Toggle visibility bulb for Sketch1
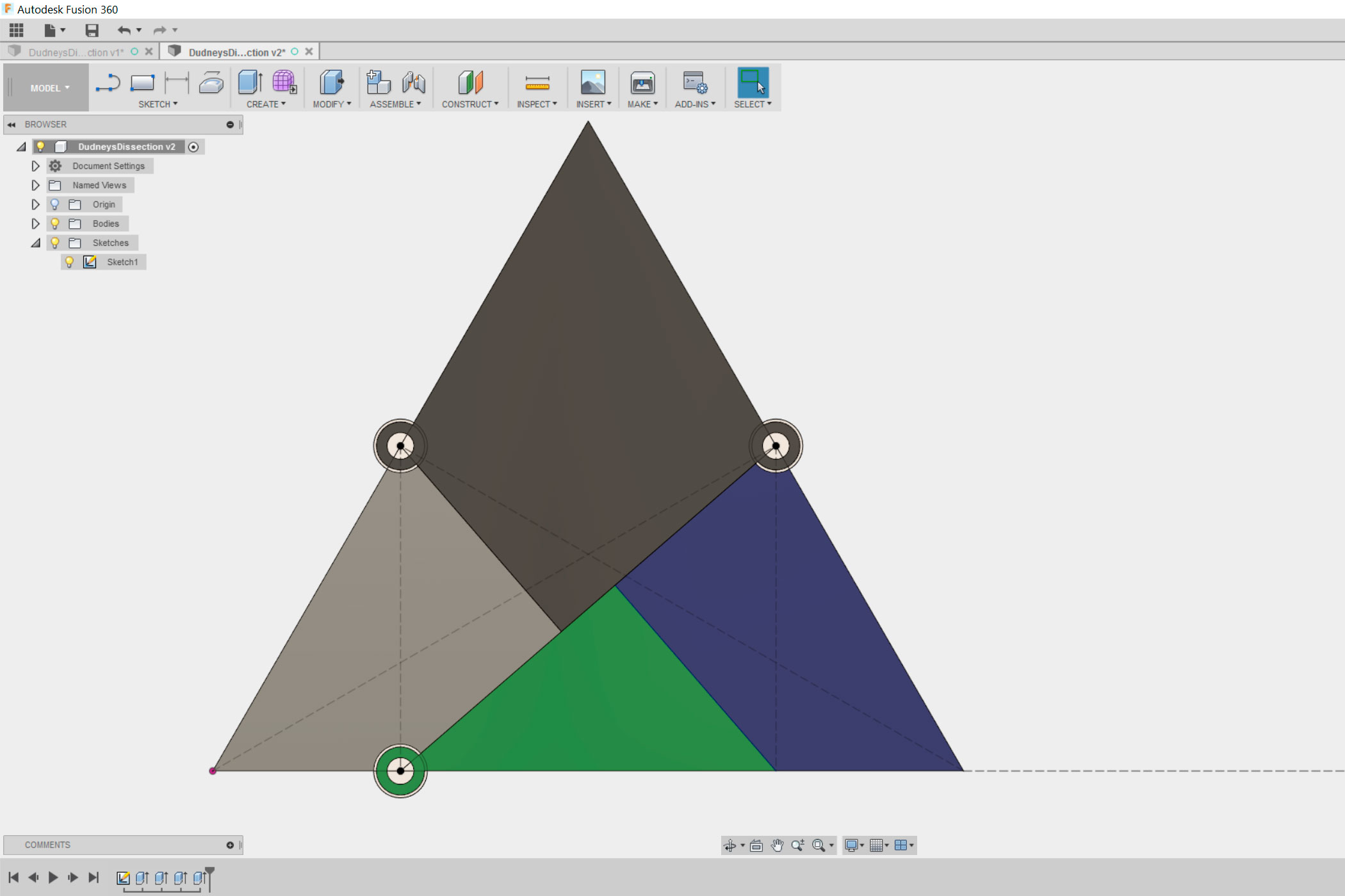The width and height of the screenshot is (1345, 896). (70, 262)
